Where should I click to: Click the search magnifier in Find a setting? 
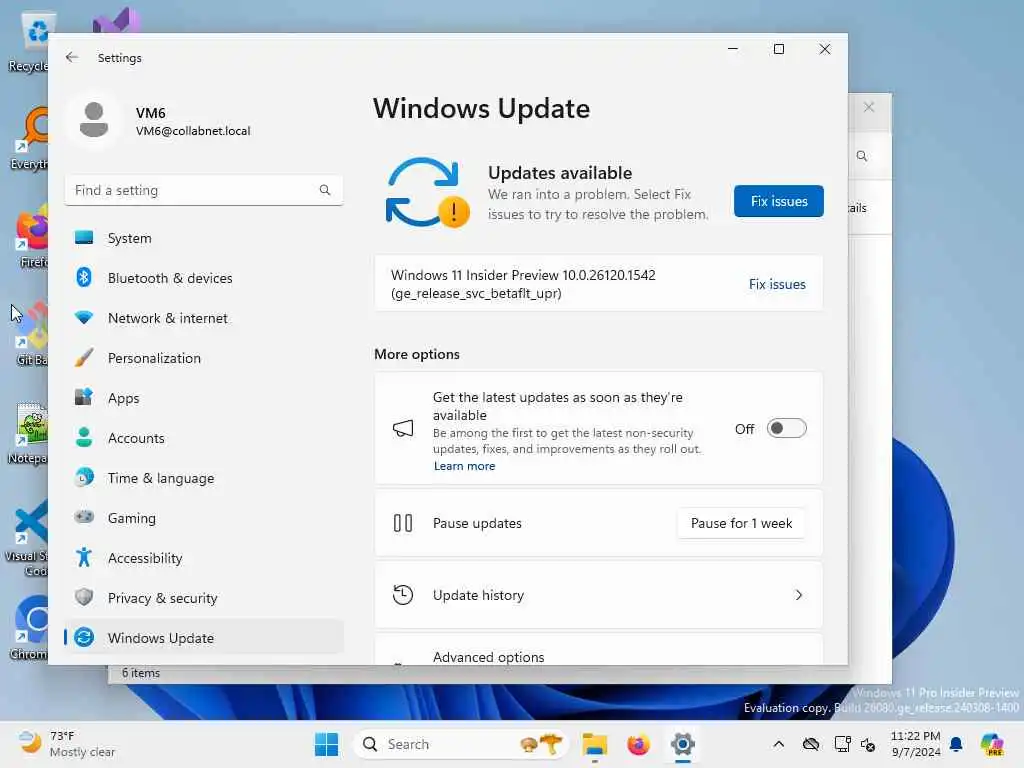click(x=325, y=190)
